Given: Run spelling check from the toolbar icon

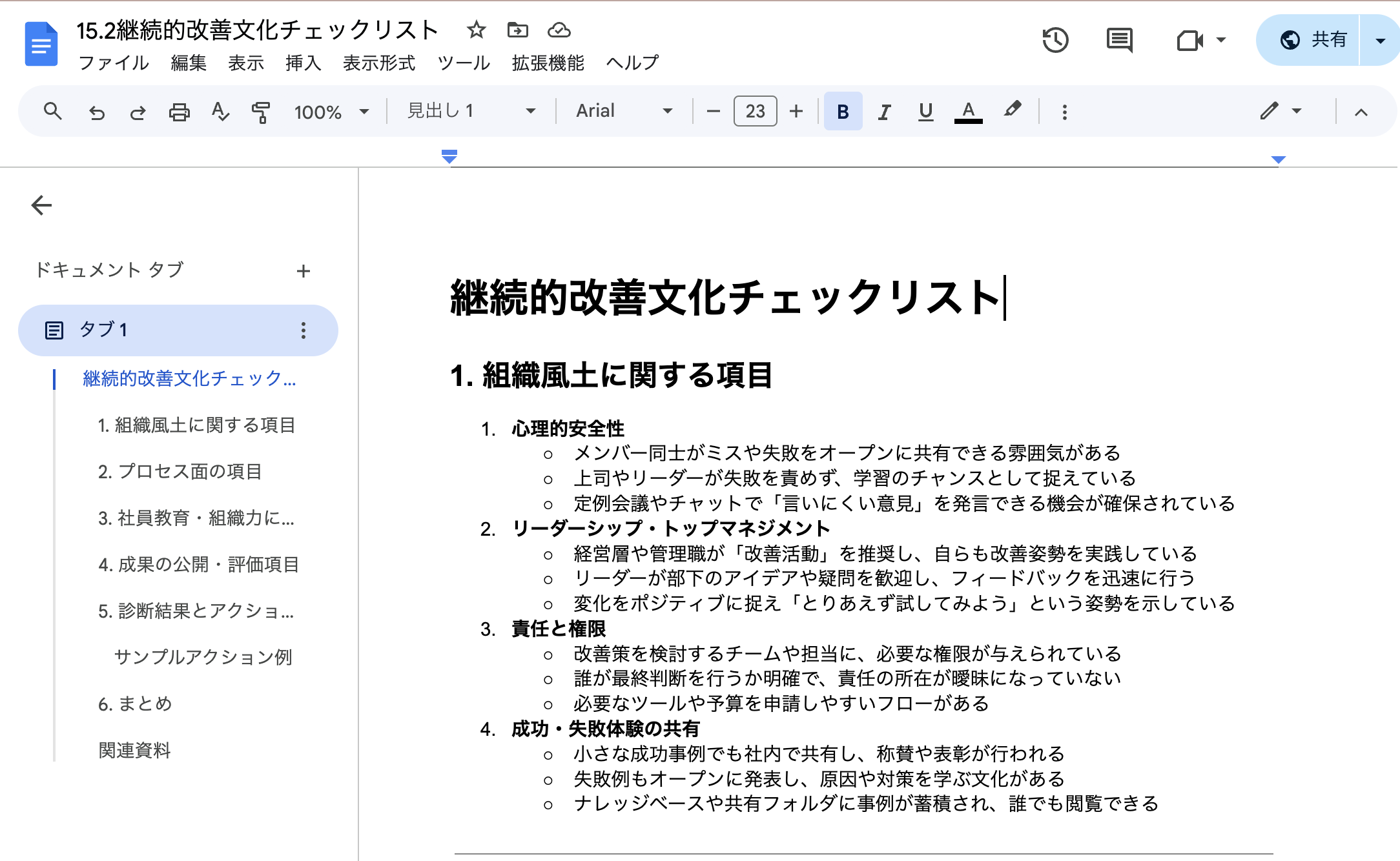Looking at the screenshot, I should click(220, 110).
